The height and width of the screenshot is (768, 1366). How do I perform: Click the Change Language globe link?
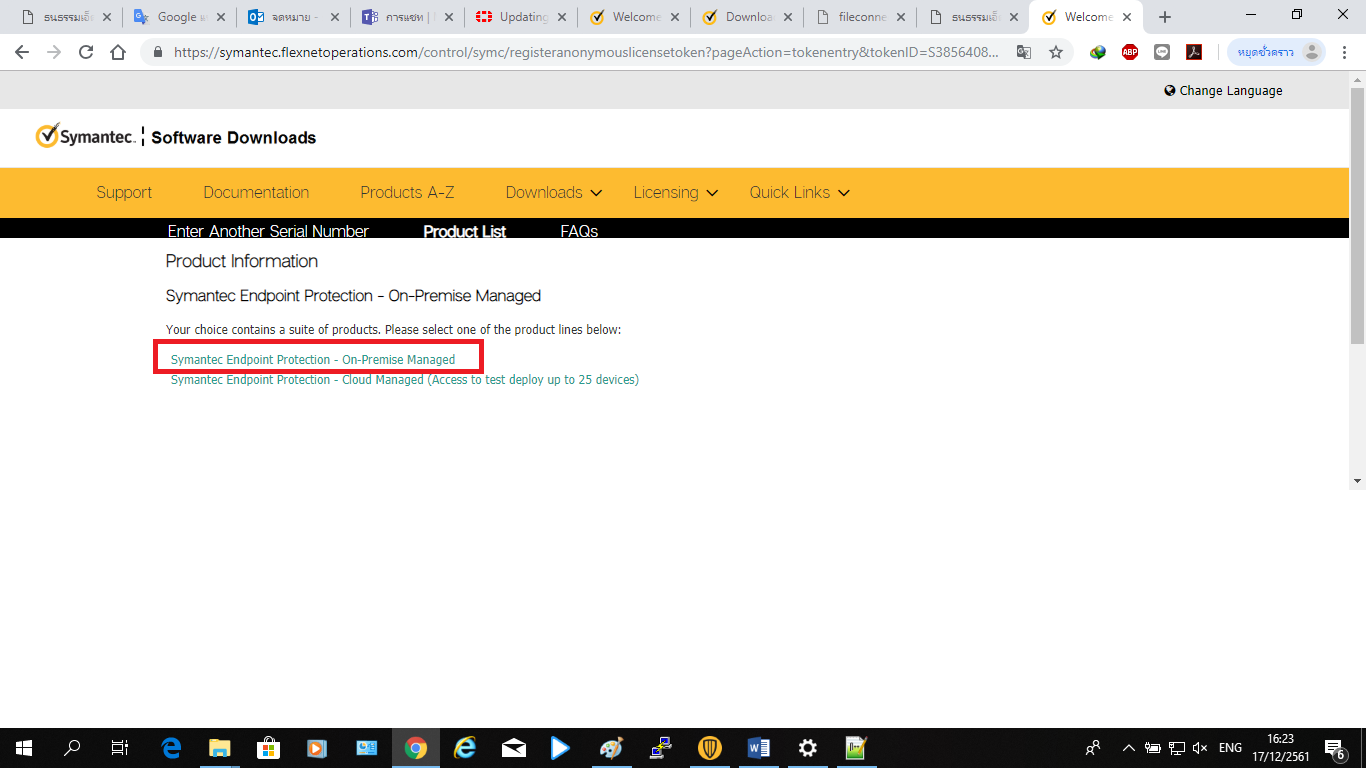tap(1222, 91)
